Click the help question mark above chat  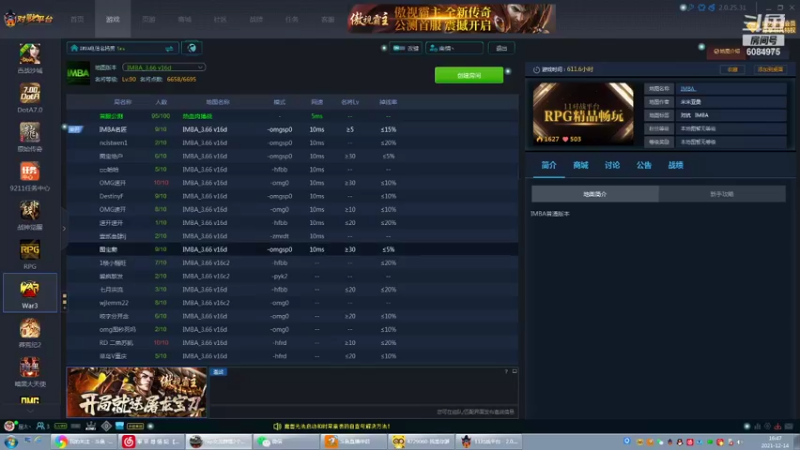(x=506, y=371)
